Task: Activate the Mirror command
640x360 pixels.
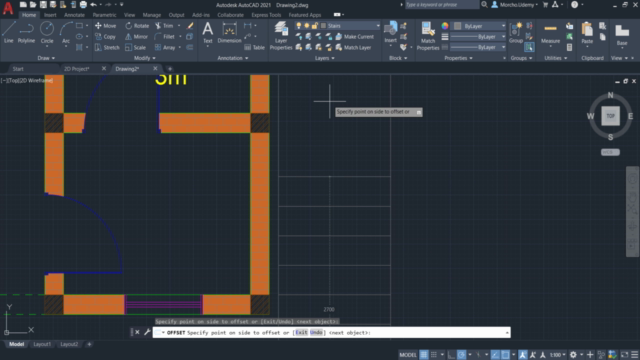Action: tap(136, 37)
